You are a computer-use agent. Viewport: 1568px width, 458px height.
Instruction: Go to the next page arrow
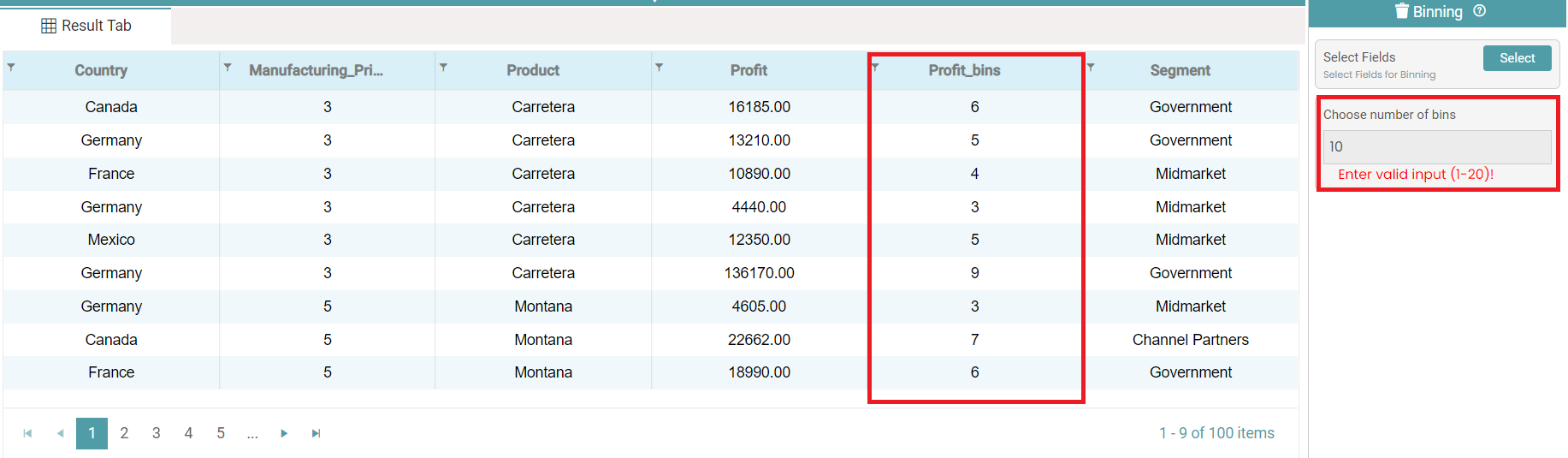284,433
